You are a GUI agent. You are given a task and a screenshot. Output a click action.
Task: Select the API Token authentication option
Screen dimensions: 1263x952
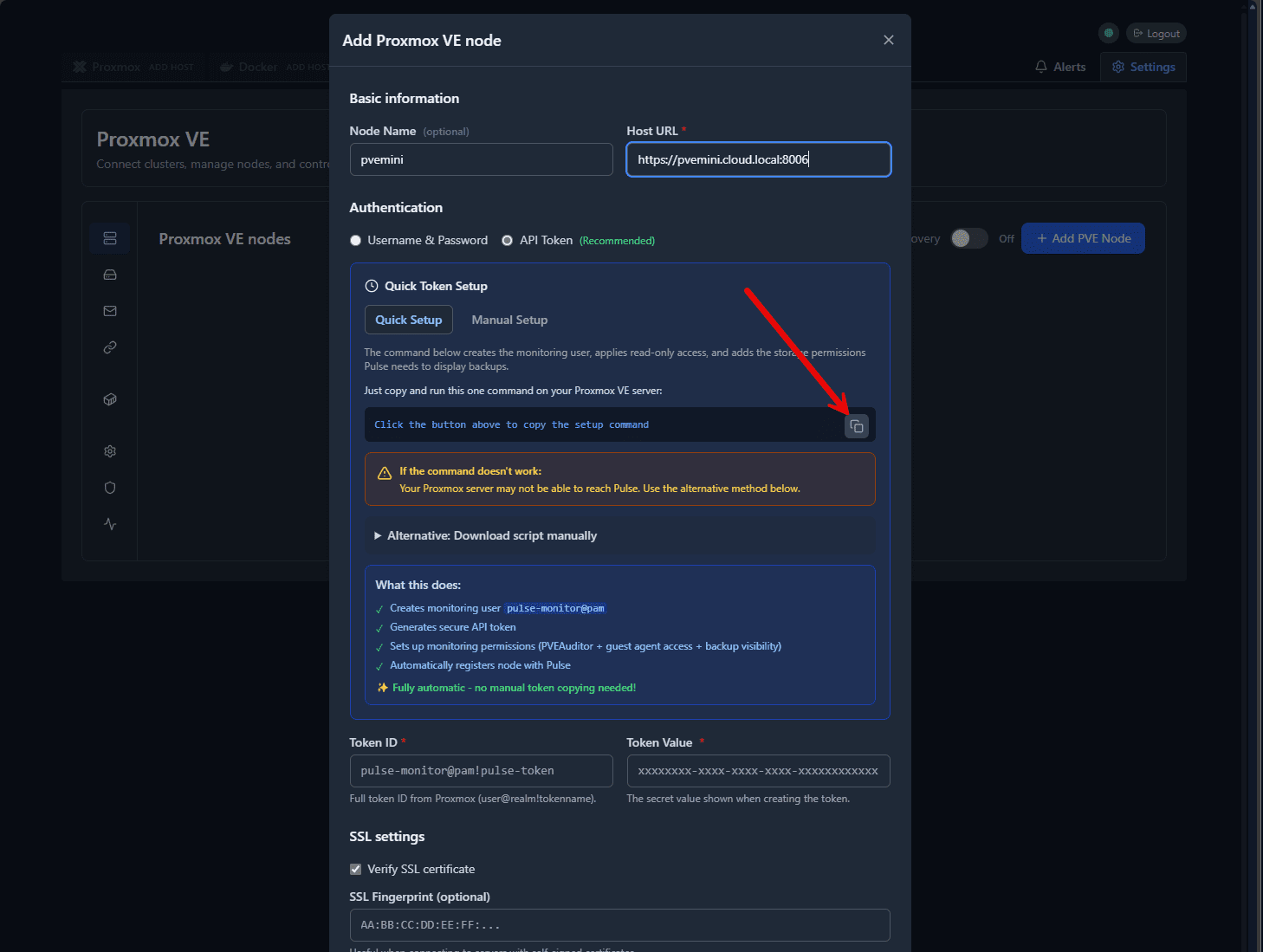click(507, 240)
